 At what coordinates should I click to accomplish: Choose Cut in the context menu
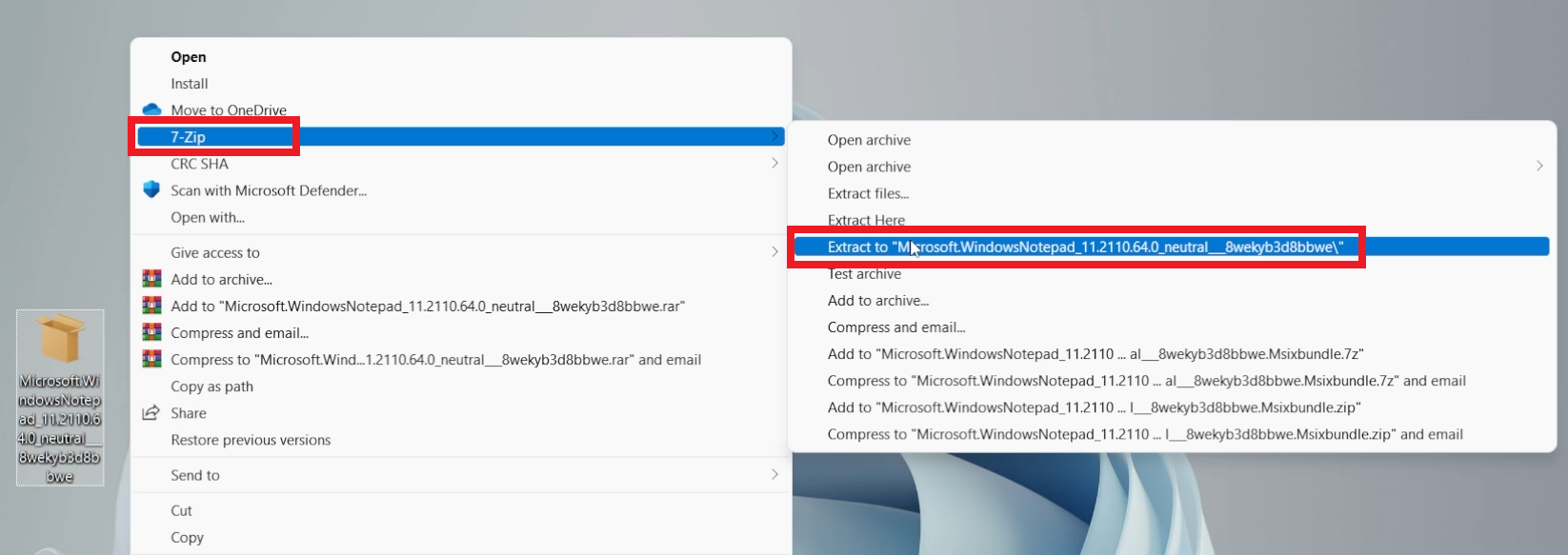point(181,510)
